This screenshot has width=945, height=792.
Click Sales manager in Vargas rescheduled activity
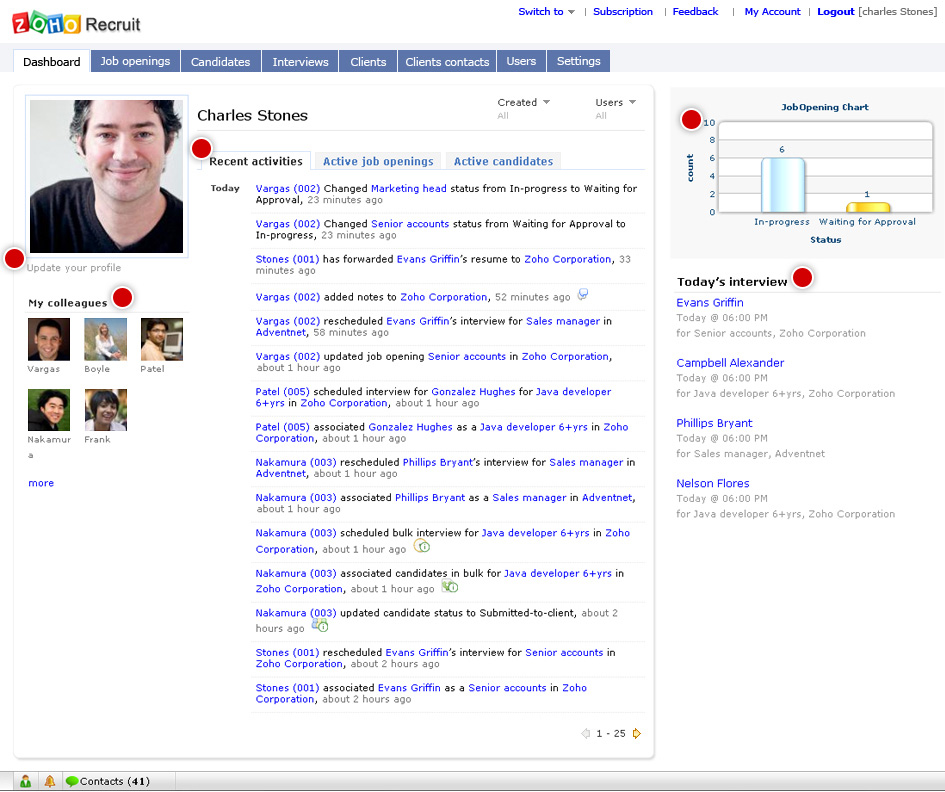click(x=563, y=321)
